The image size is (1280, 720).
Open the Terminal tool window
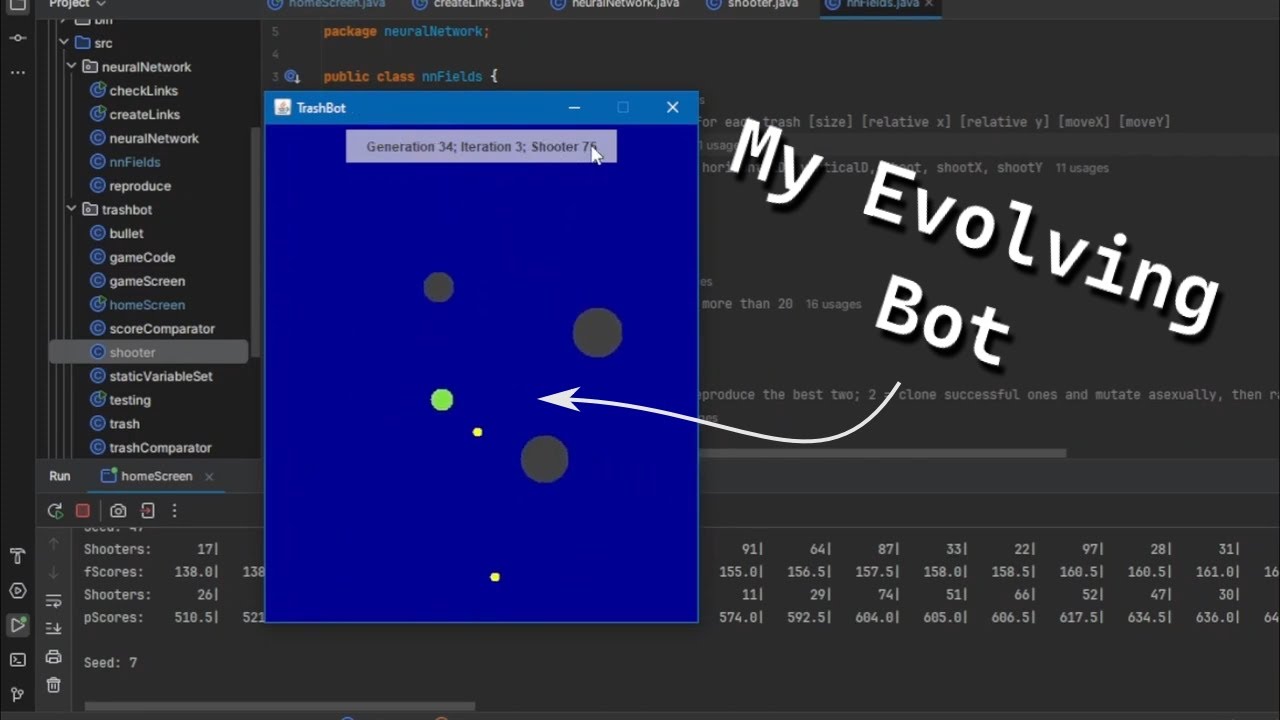click(17, 660)
